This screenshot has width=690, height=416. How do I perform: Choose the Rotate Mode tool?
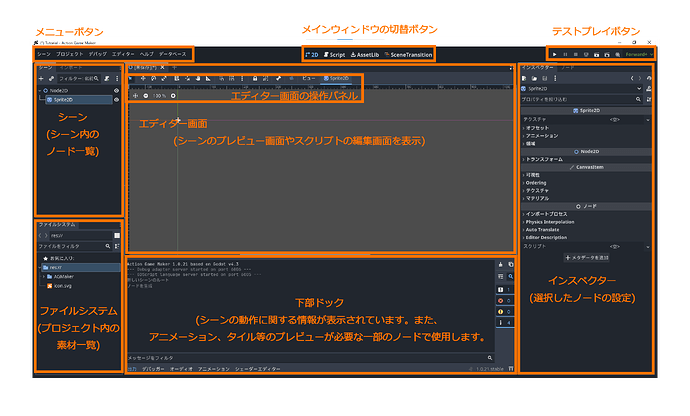154,78
